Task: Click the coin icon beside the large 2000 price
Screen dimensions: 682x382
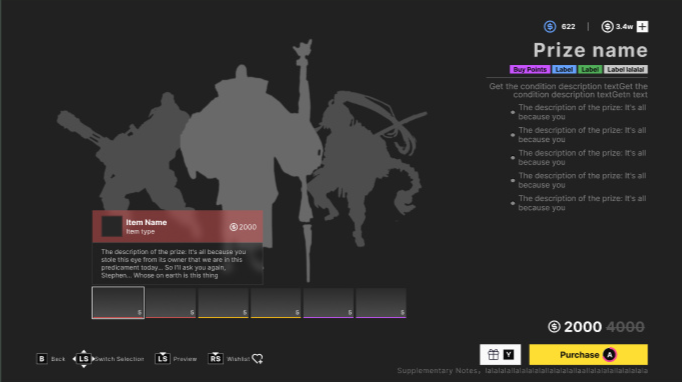Action: click(x=554, y=326)
